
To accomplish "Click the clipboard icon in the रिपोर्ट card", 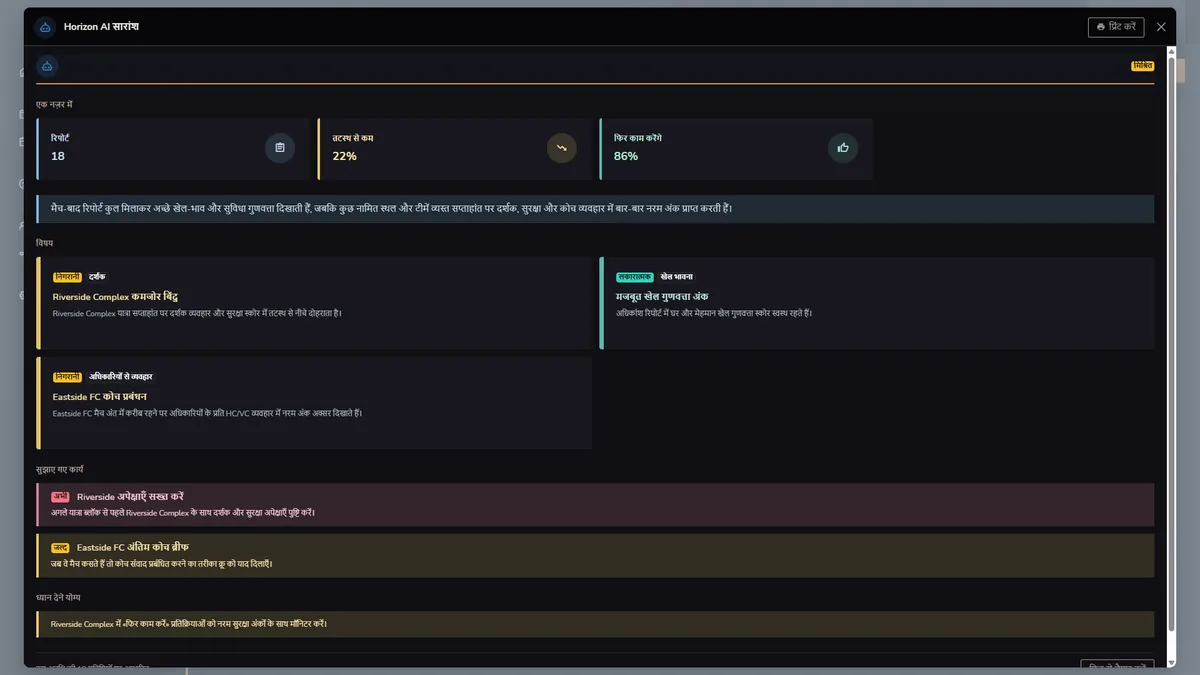I will (280, 148).
